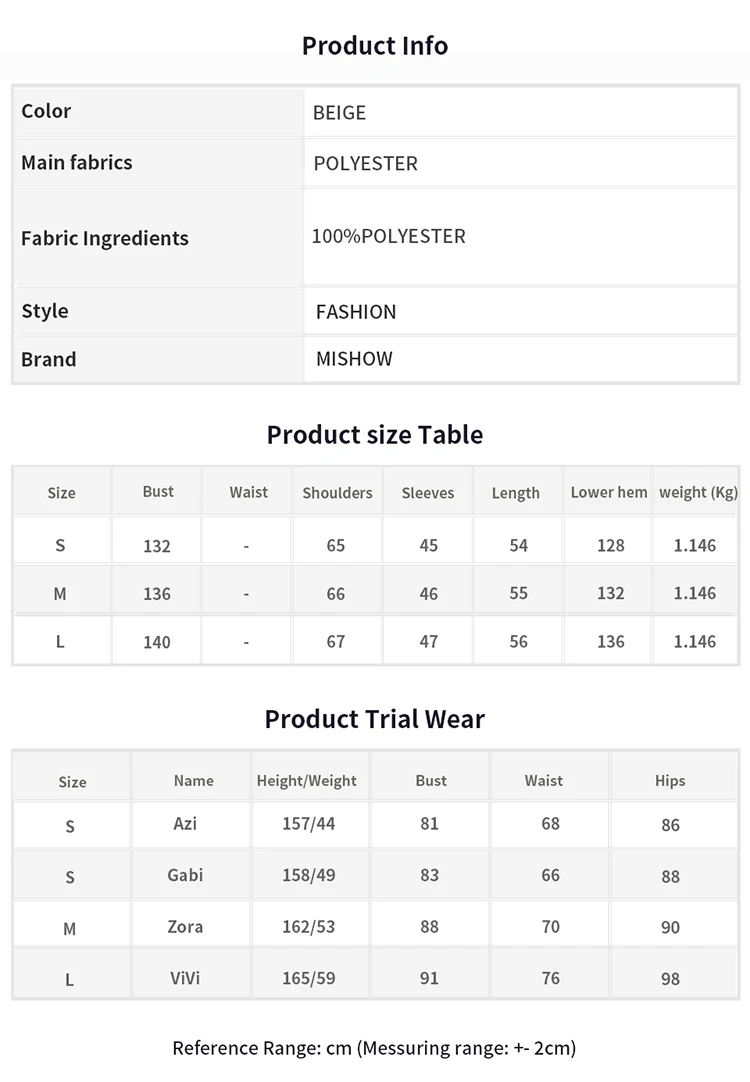Viewport: 750px width, 1082px height.
Task: Select the 100%POLYESTER ingredient cell
Action: 520,236
